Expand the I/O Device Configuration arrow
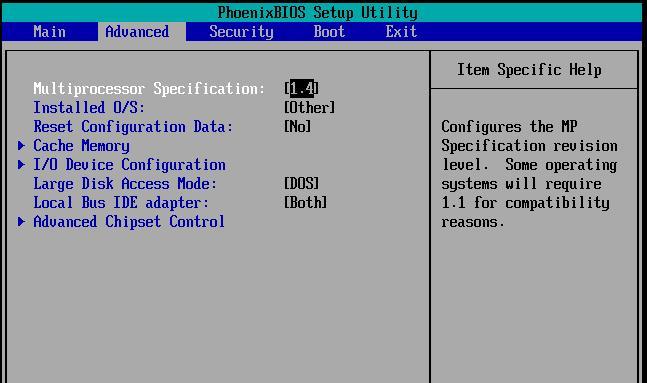 coord(21,164)
